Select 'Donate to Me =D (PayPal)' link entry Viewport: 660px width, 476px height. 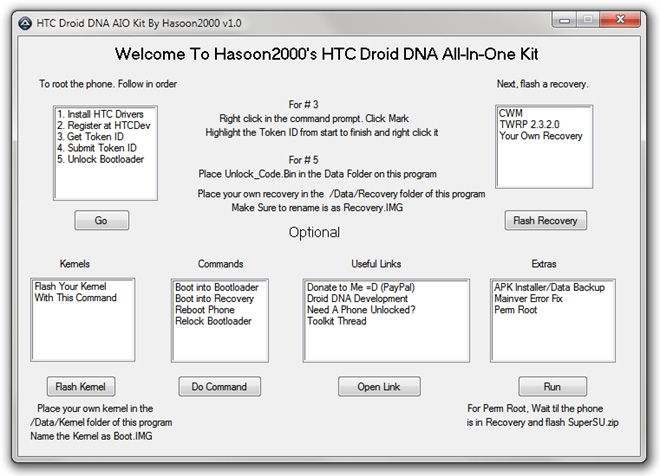361,287
